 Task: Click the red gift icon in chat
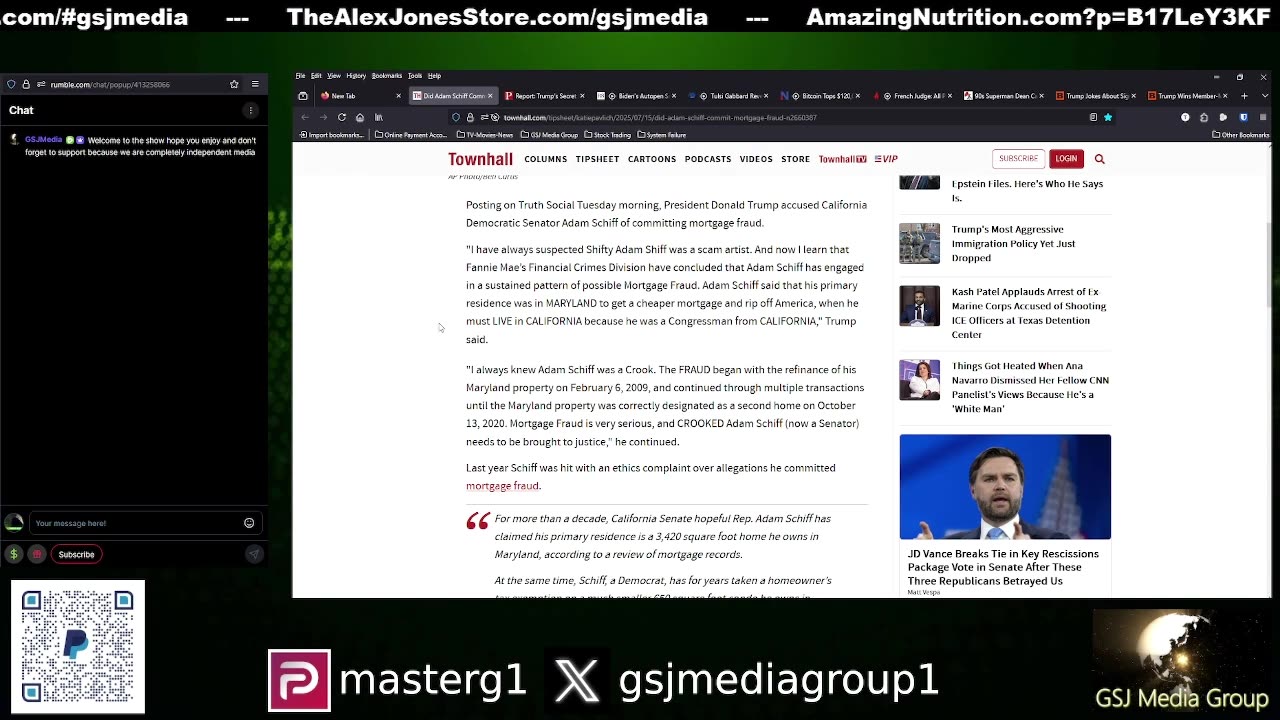[37, 554]
